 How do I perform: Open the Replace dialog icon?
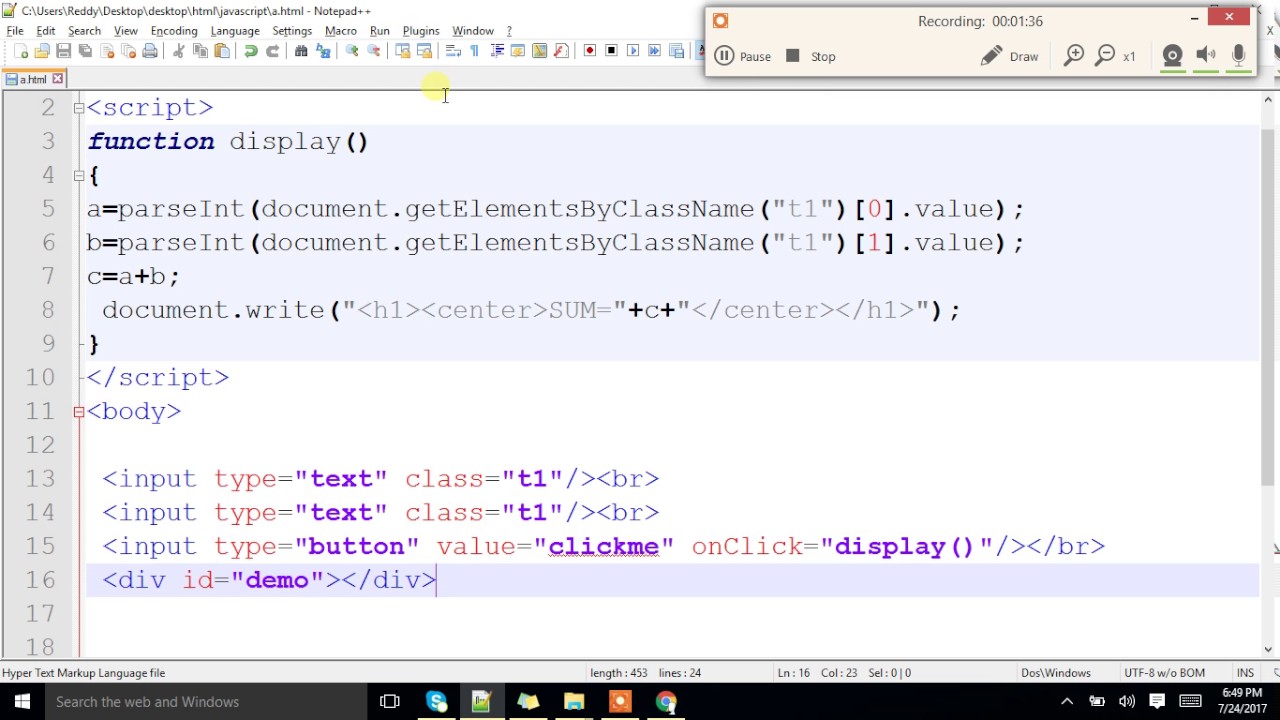click(x=323, y=51)
